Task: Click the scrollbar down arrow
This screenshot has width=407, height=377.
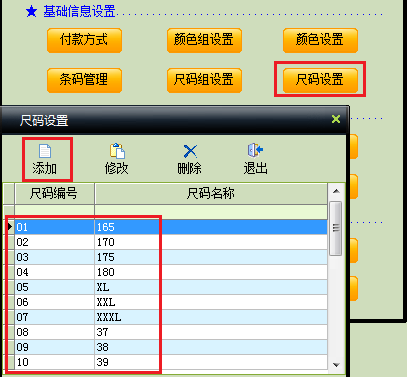Action: [x=336, y=365]
